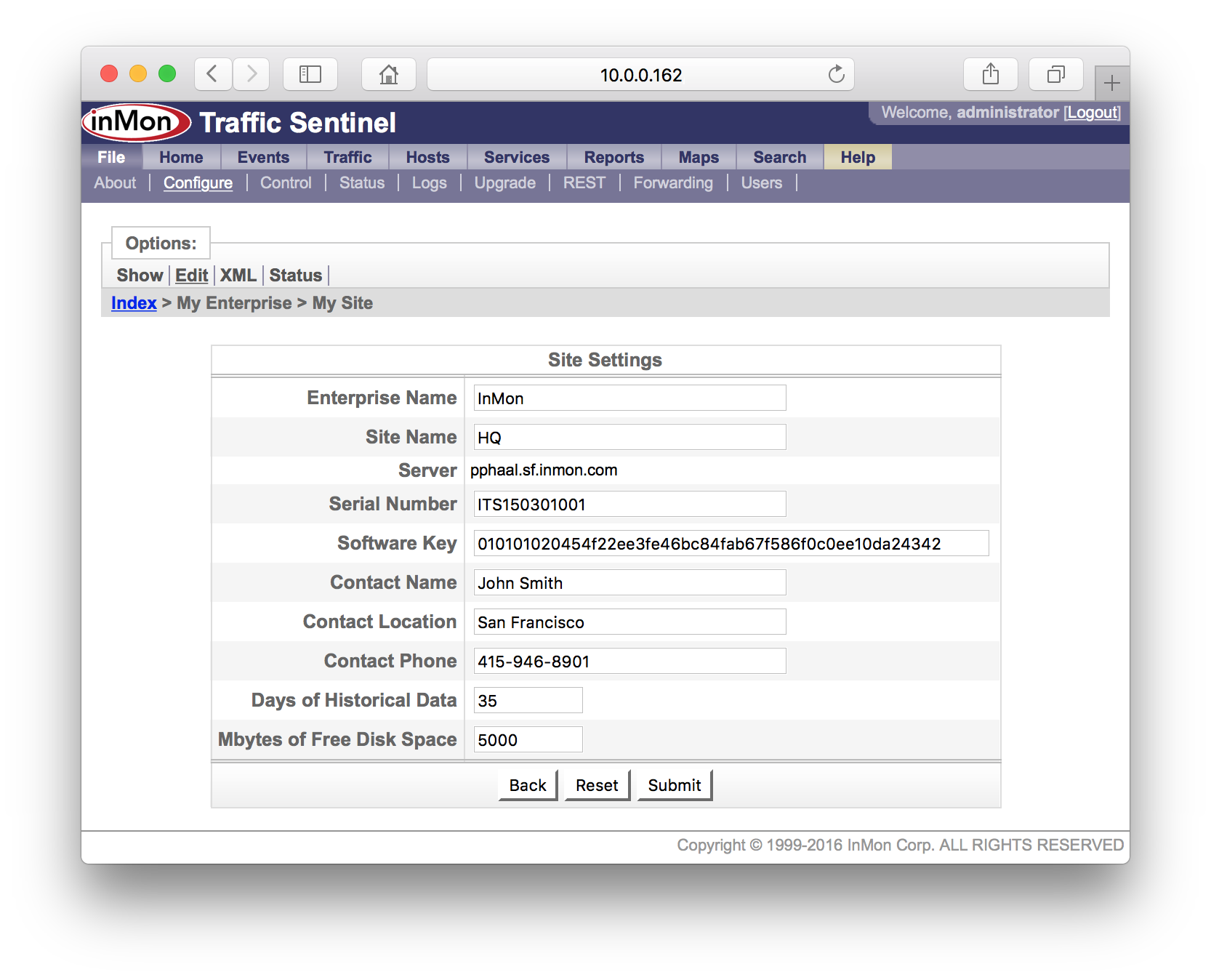Viewport: 1211px width, 980px height.
Task: Click server name pphaal.sf.inmon.com
Action: pyautogui.click(x=544, y=470)
